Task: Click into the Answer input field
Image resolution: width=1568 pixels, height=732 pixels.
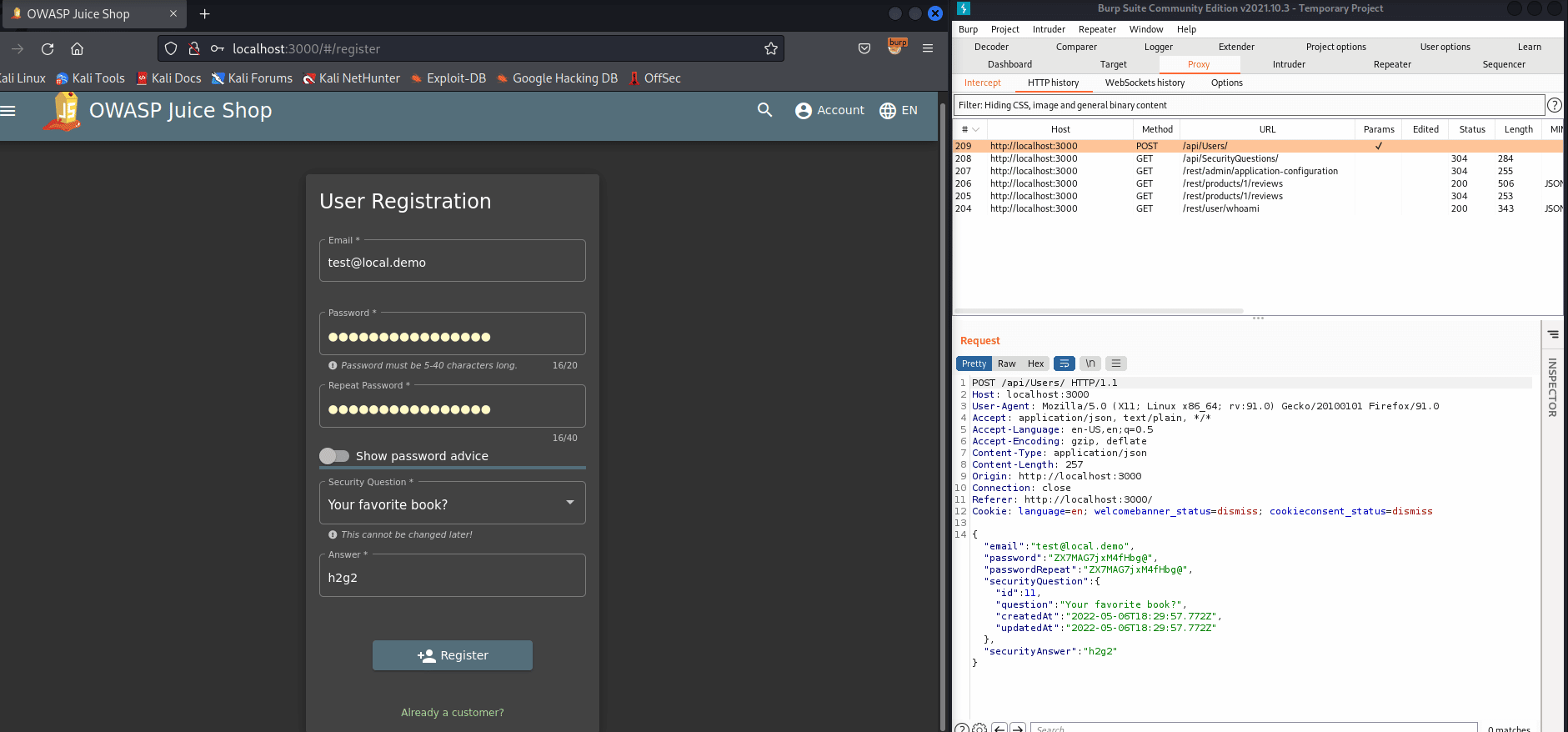Action: (453, 578)
